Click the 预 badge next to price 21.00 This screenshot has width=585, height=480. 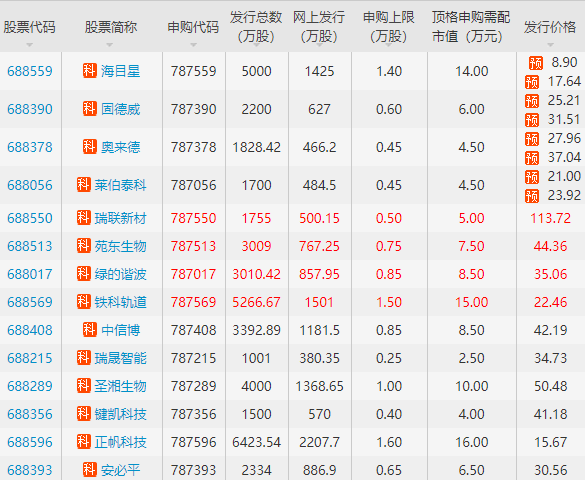532,177
